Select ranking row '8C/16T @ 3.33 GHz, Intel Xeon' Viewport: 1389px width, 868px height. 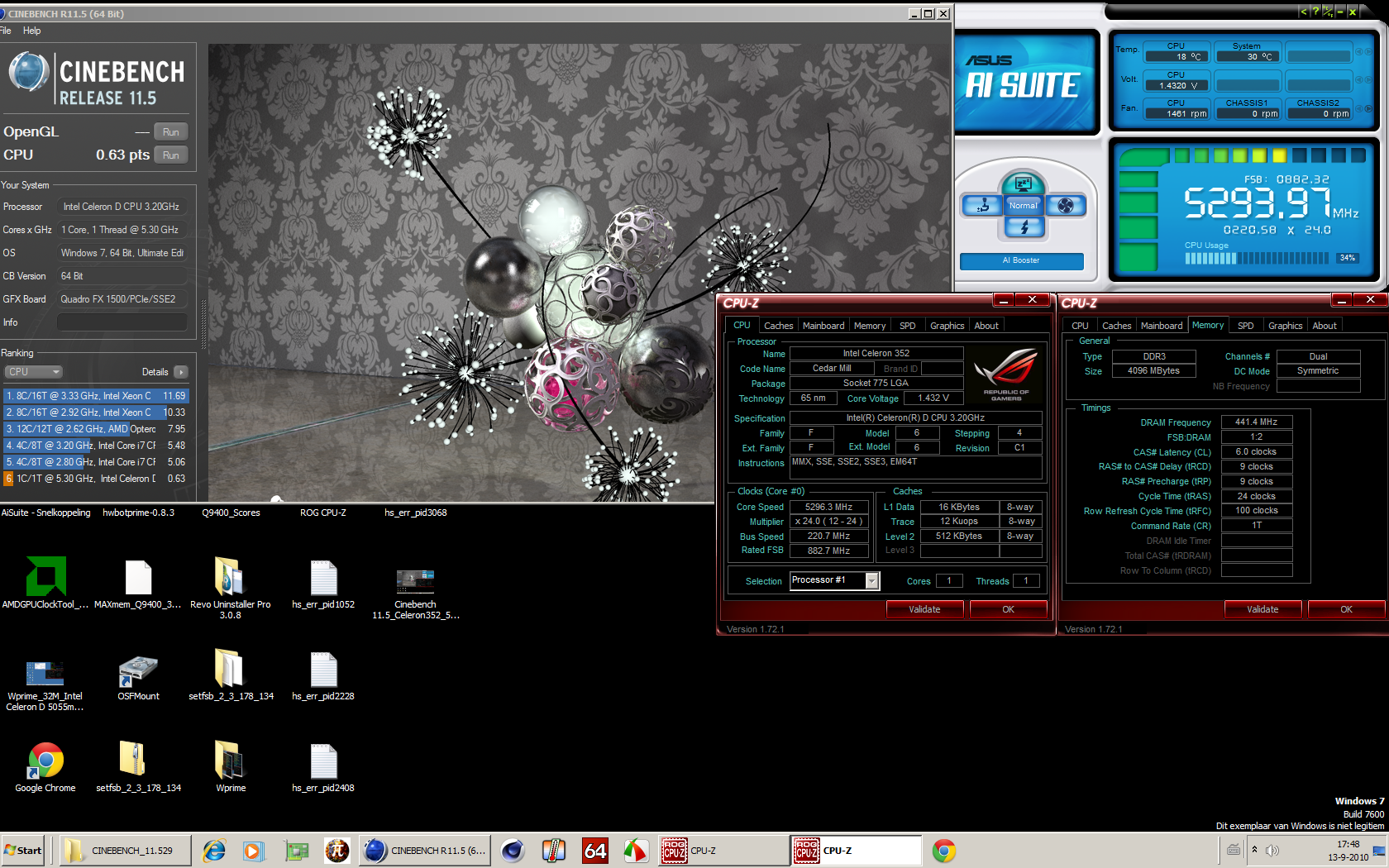(x=96, y=396)
